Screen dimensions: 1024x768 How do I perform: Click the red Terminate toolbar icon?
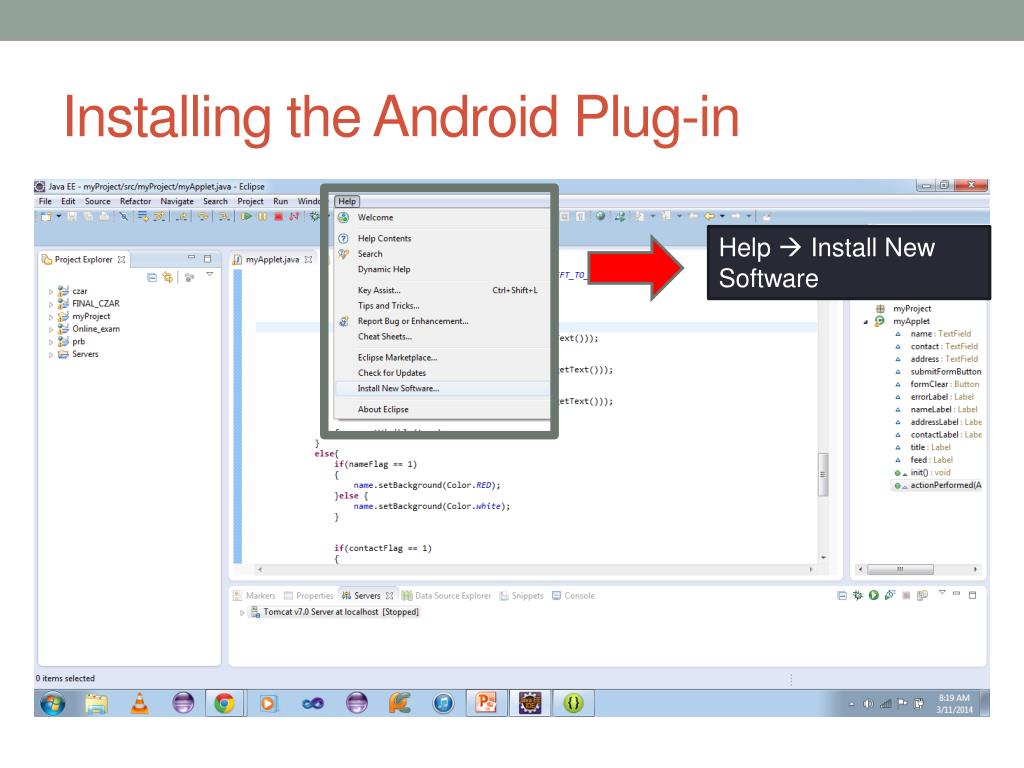coord(278,216)
